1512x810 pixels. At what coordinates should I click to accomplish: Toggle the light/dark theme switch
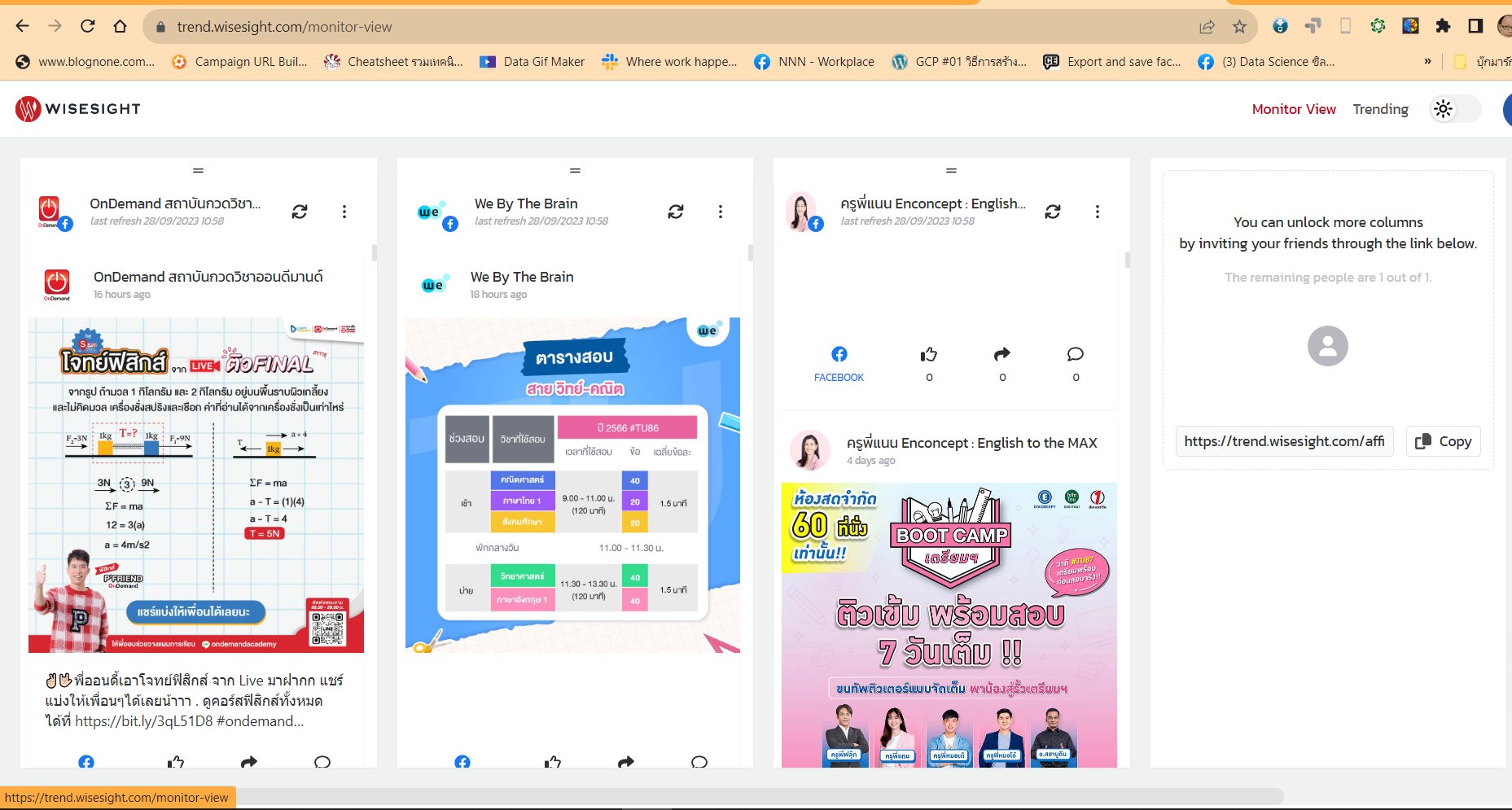point(1455,109)
